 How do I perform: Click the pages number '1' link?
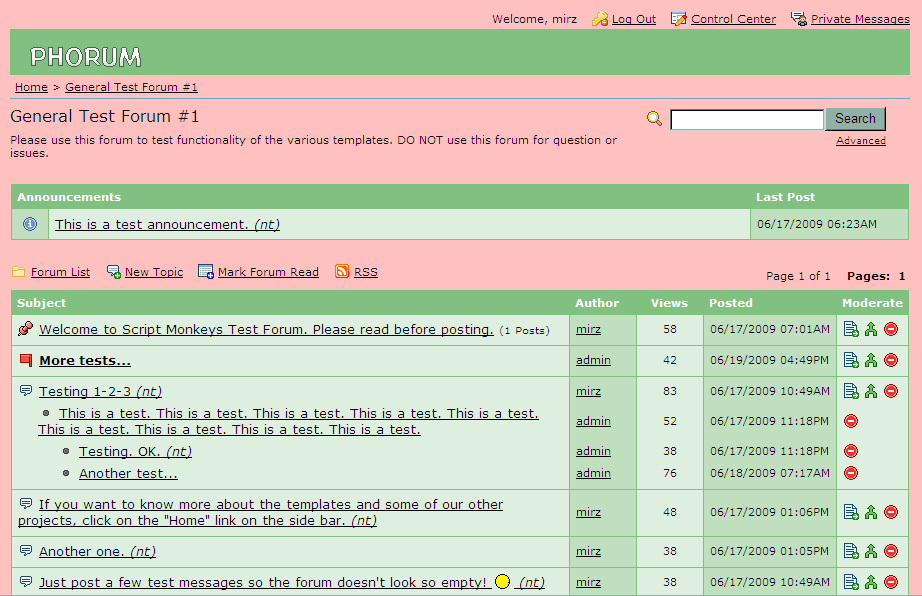[901, 276]
